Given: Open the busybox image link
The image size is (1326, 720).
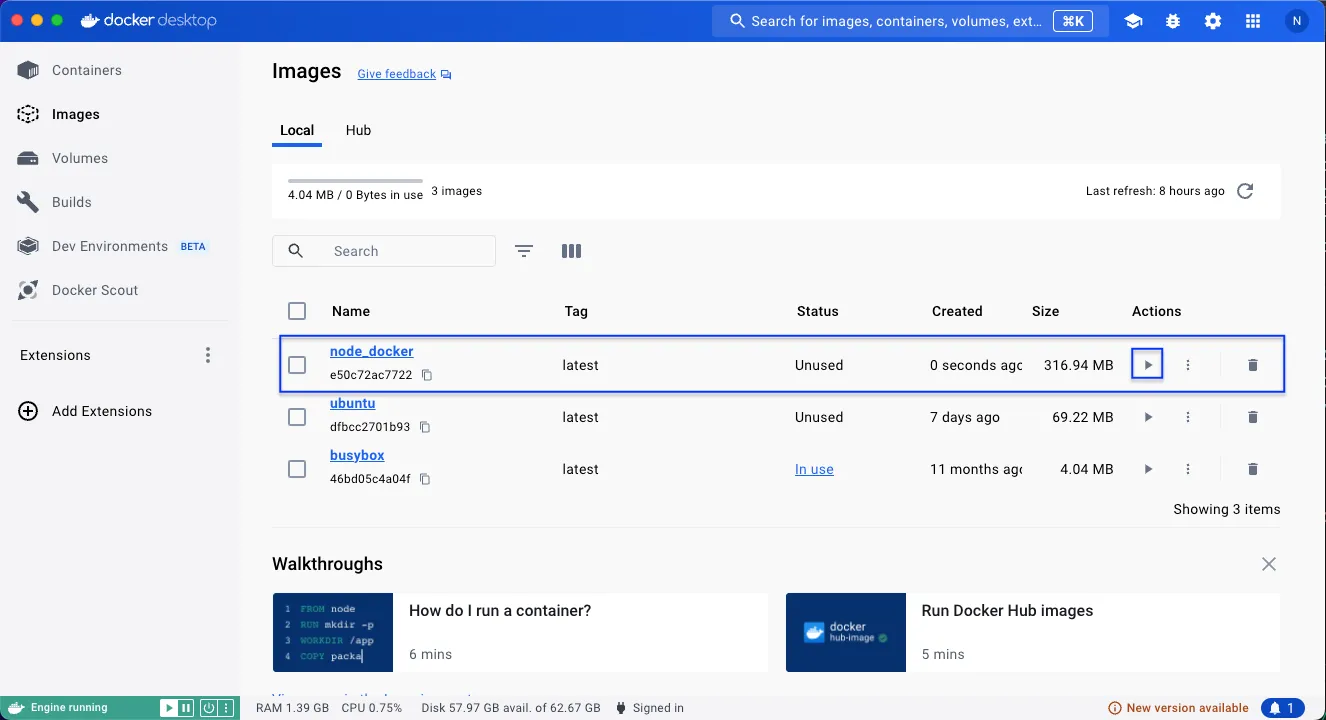Looking at the screenshot, I should [x=357, y=455].
